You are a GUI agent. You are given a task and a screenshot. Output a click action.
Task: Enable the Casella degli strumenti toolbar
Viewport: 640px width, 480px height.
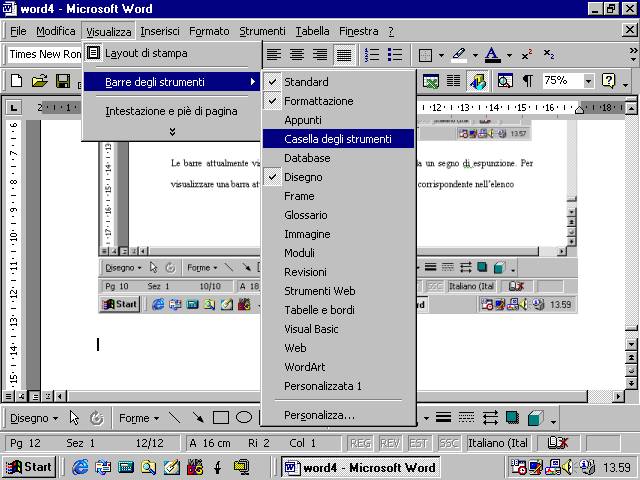pyautogui.click(x=338, y=139)
